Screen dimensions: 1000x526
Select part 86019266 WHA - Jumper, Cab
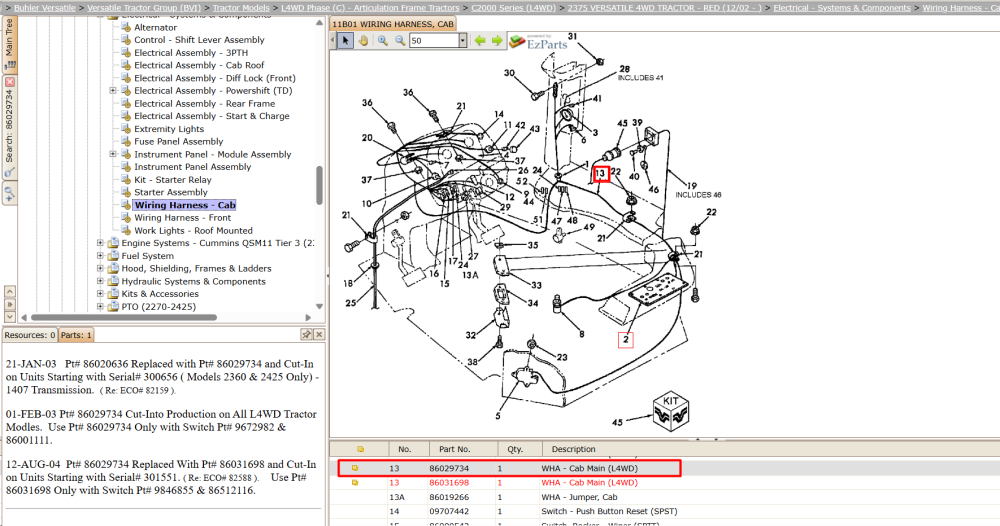(665, 497)
